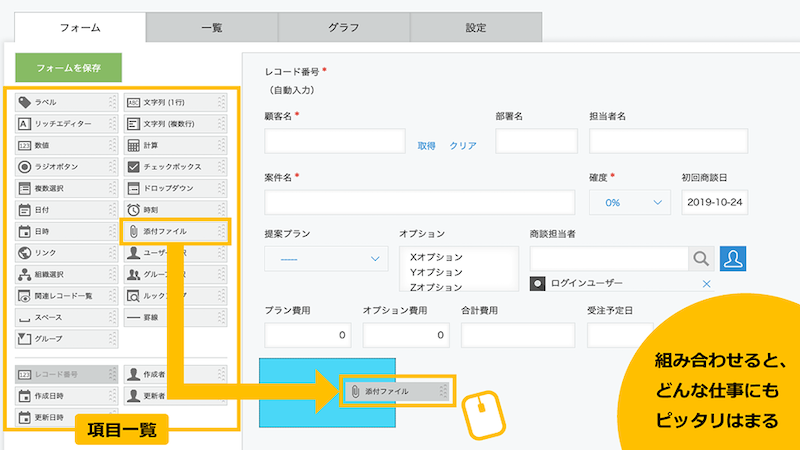Image resolution: width=800 pixels, height=450 pixels.
Task: Click the クリア link
Action: pos(462,145)
